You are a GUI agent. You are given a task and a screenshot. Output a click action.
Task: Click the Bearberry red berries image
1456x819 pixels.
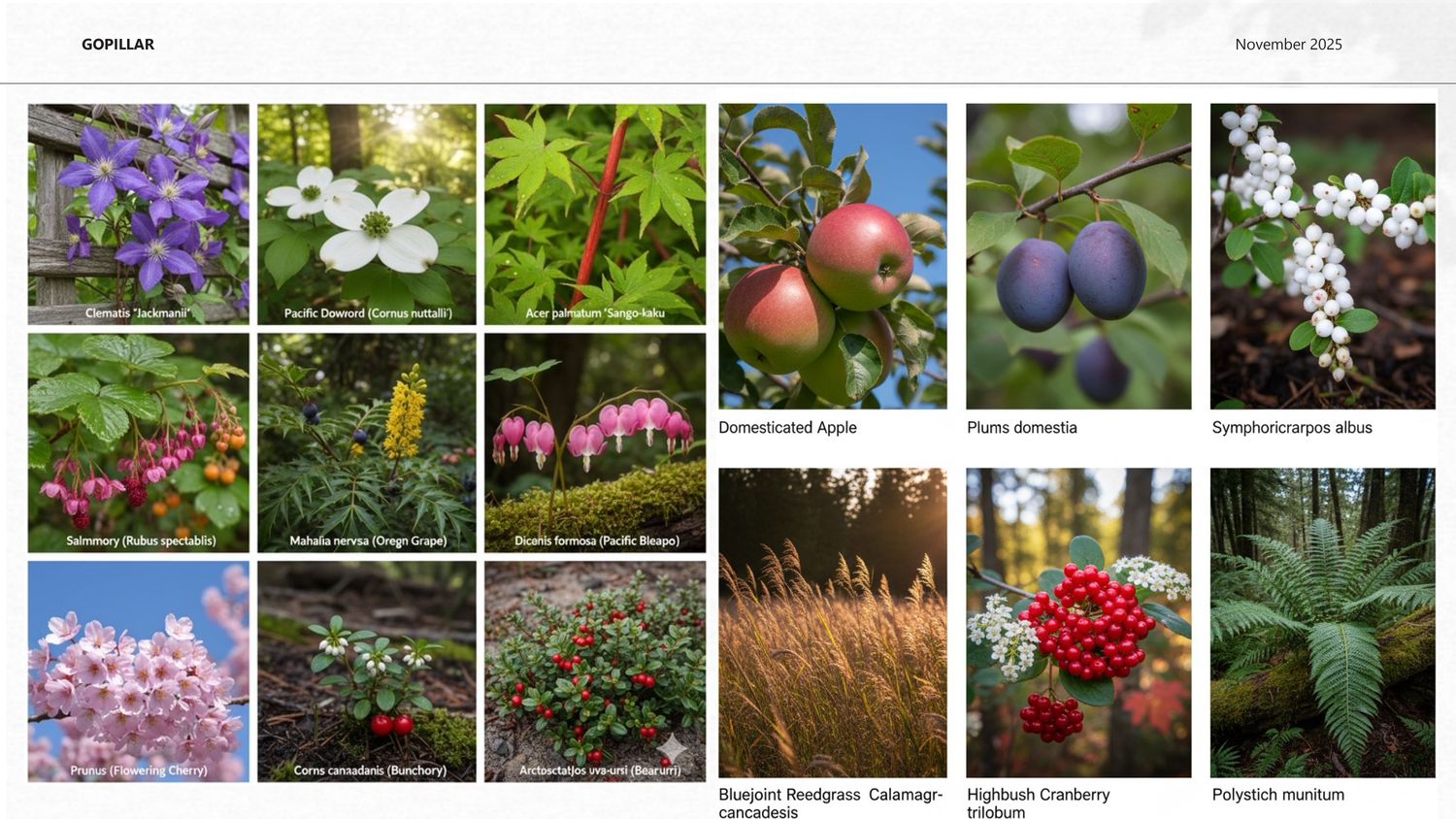[x=595, y=672]
